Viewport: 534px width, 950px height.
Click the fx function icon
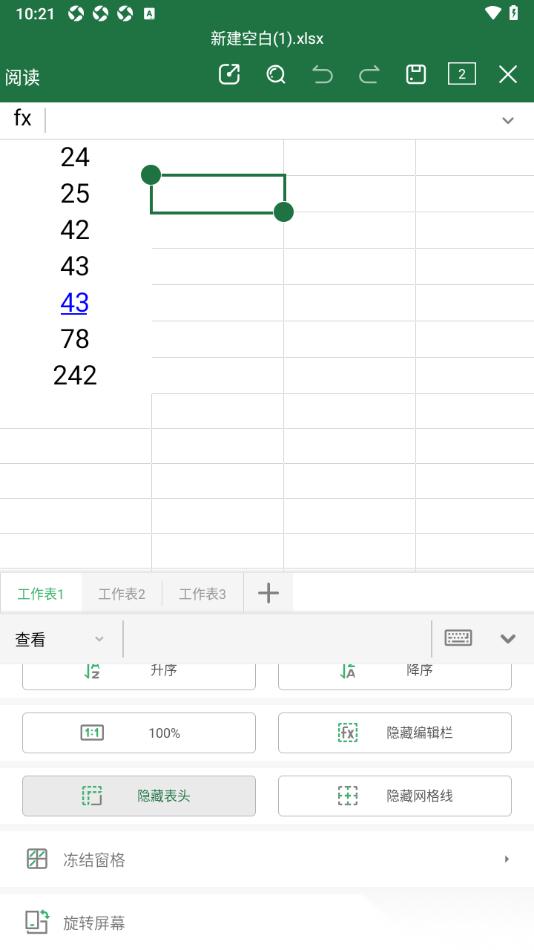pos(22,118)
